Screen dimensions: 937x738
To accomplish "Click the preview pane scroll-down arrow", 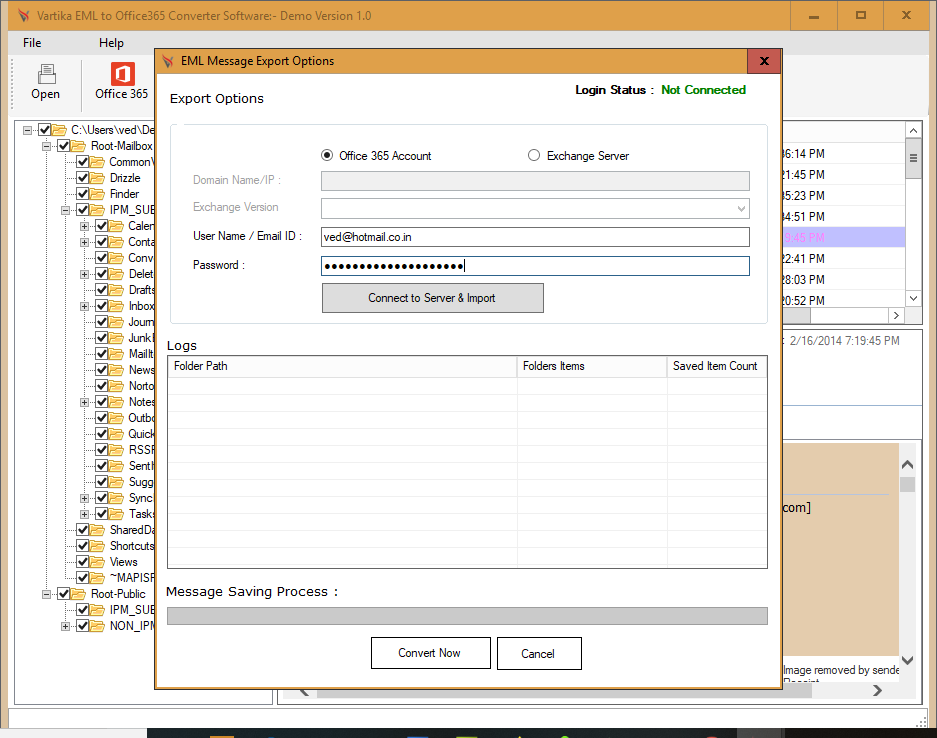I will point(907,660).
